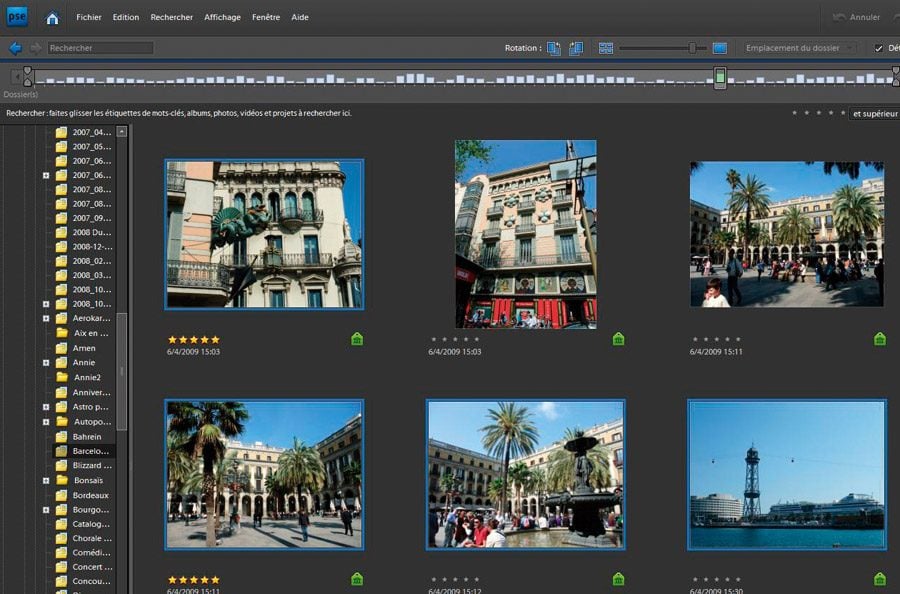This screenshot has width=900, height=594.
Task: Click the Home icon in the top bar
Action: [x=52, y=17]
